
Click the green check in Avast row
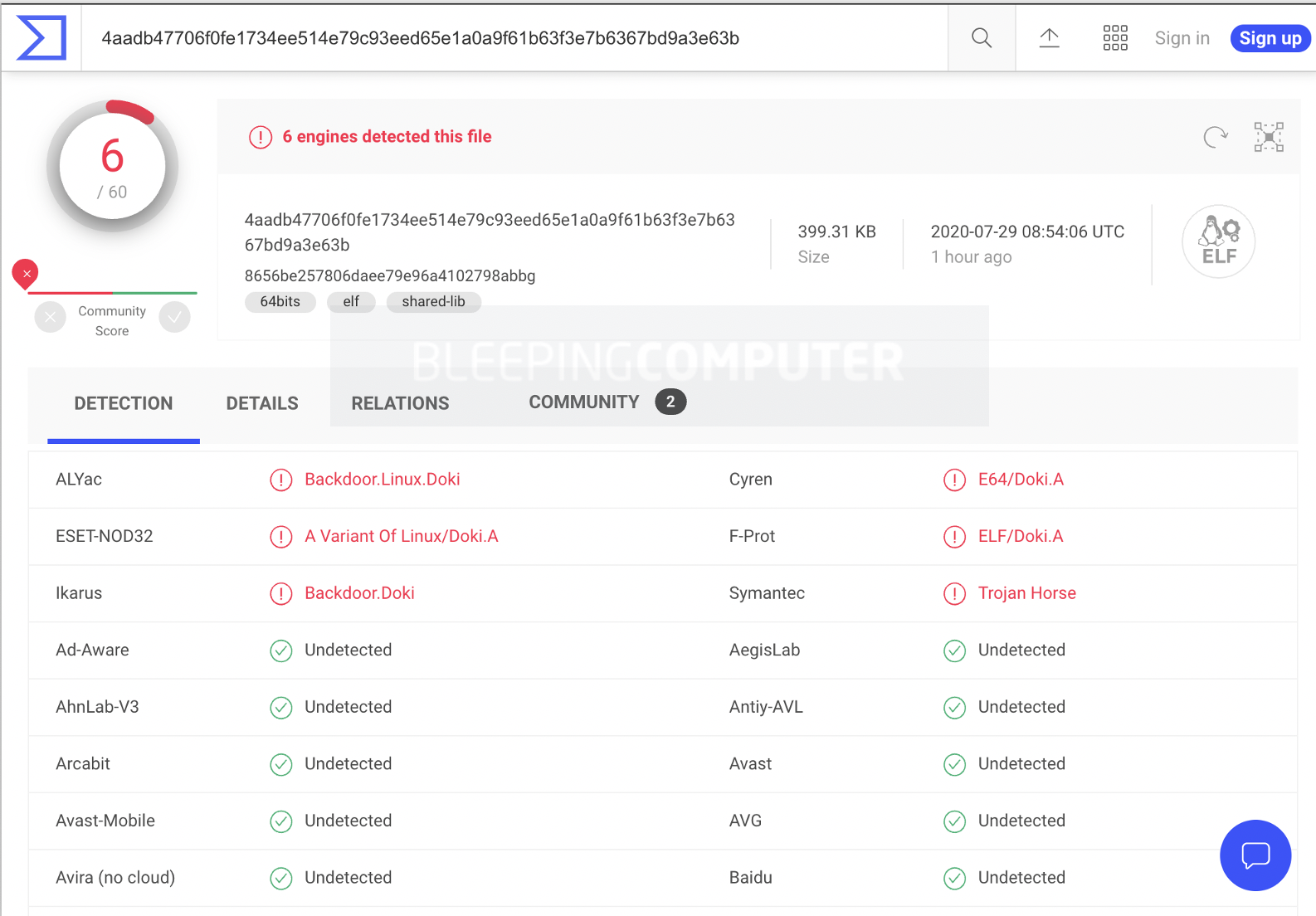955,764
